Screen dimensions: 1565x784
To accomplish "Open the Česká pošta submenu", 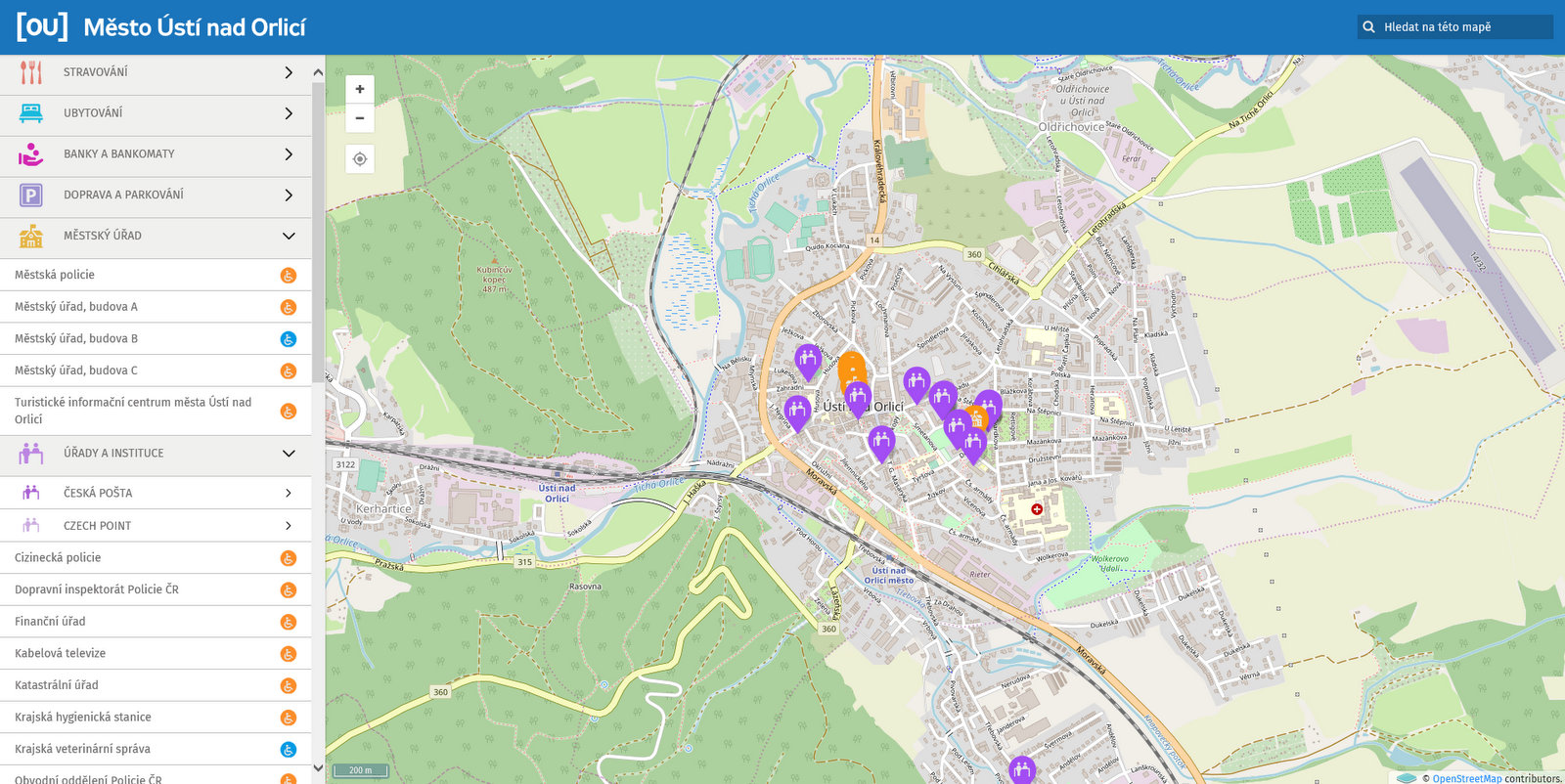I will click(156, 494).
